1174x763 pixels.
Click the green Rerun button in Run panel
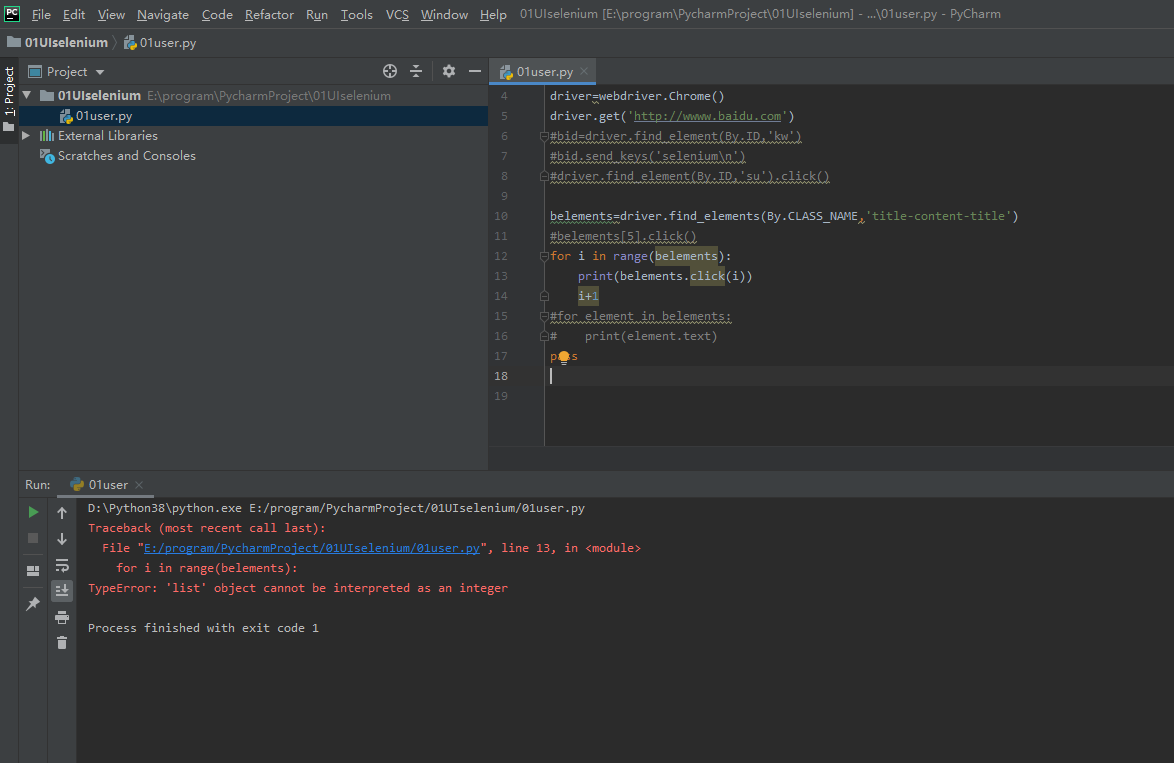tap(33, 512)
